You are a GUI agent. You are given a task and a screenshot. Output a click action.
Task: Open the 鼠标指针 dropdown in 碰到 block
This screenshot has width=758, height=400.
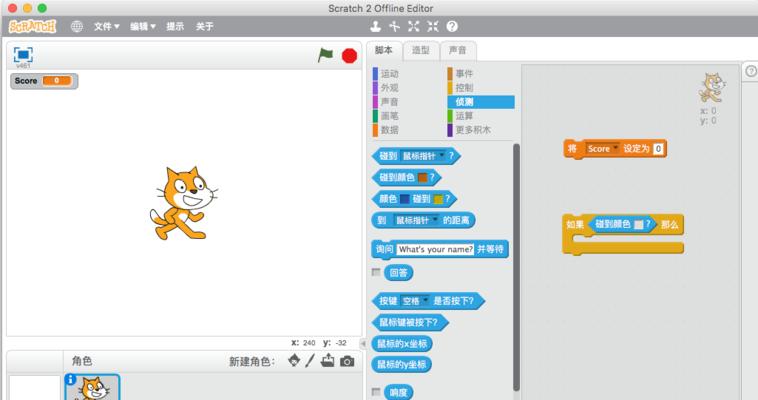point(423,156)
